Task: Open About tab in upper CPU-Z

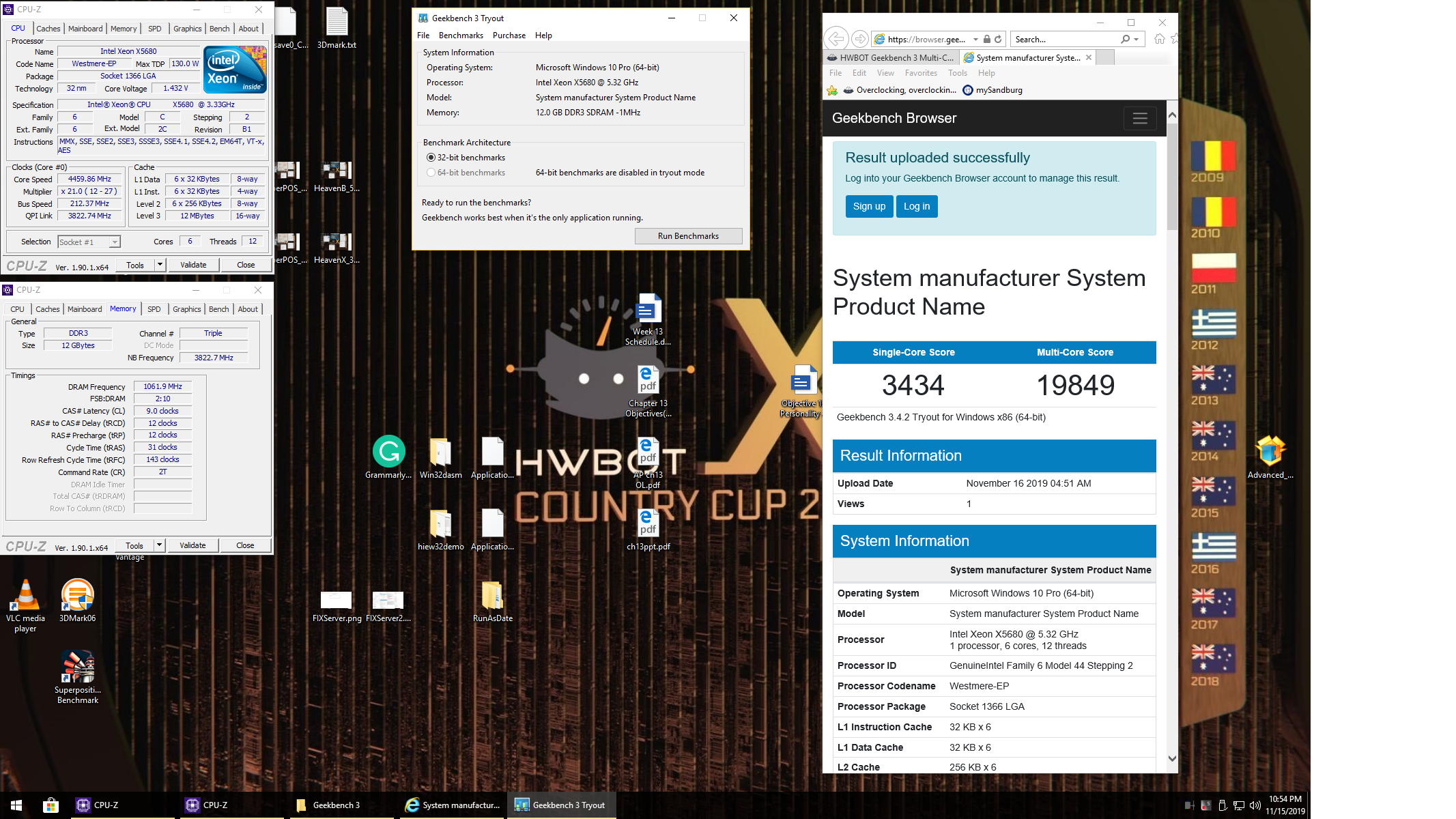Action: click(248, 29)
